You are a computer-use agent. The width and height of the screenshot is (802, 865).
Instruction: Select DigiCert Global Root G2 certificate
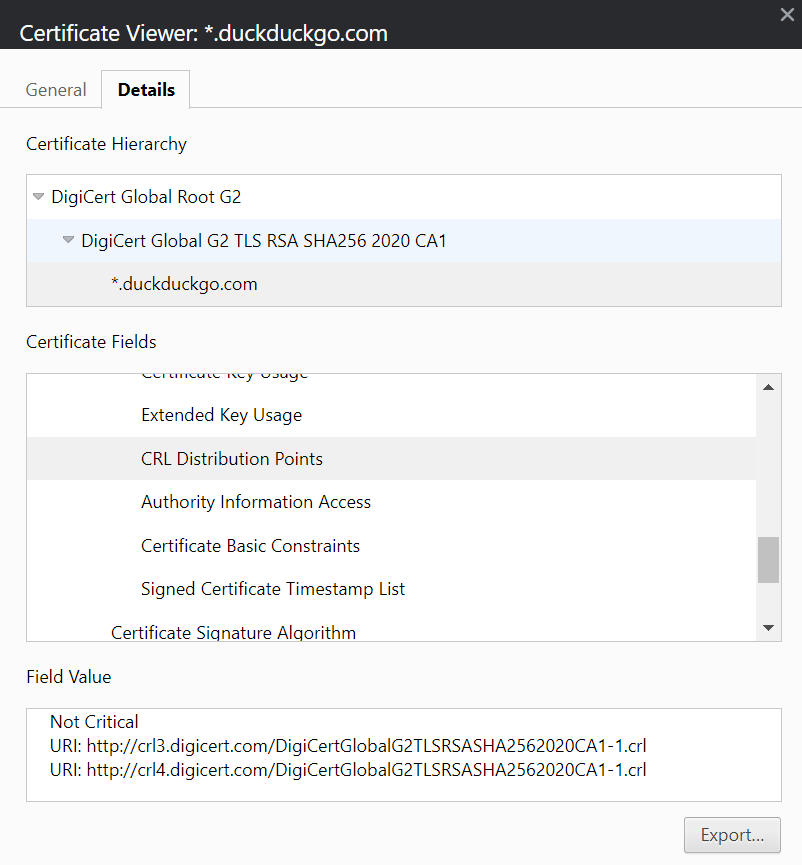[404, 197]
